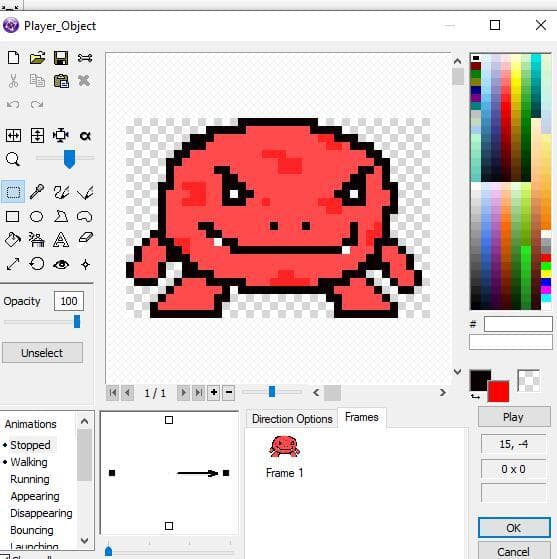
Task: Select the rectangle shape tool
Action: [x=12, y=216]
